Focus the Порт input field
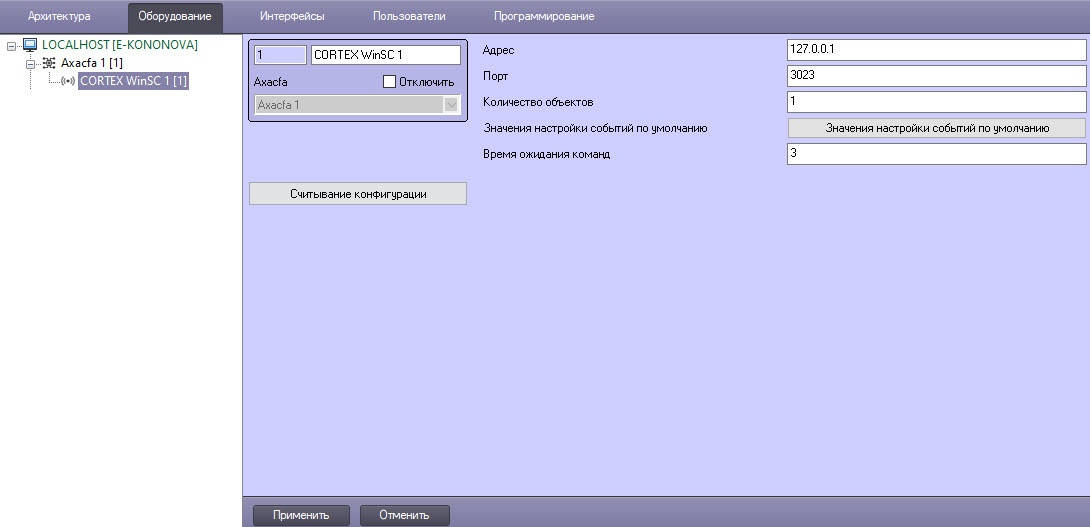The image size is (1090, 527). [x=936, y=76]
